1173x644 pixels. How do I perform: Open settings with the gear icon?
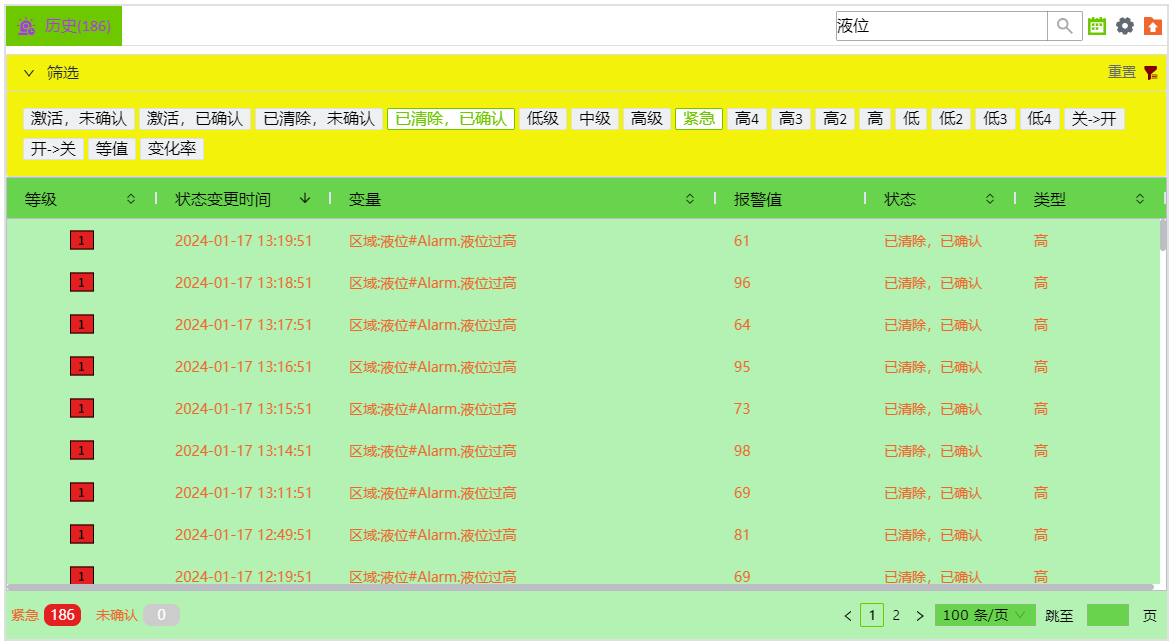[1125, 26]
